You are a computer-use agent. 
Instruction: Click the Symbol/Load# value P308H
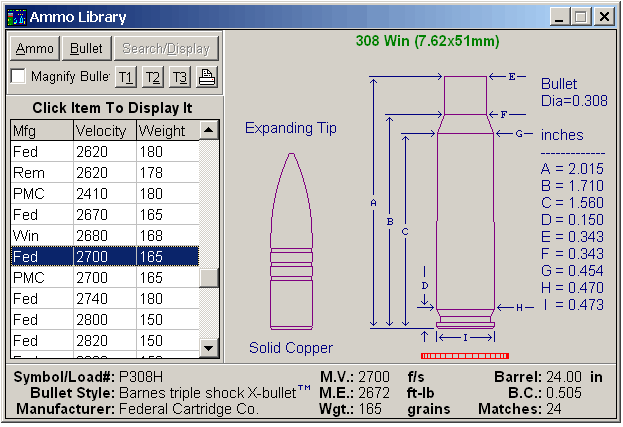(141, 377)
